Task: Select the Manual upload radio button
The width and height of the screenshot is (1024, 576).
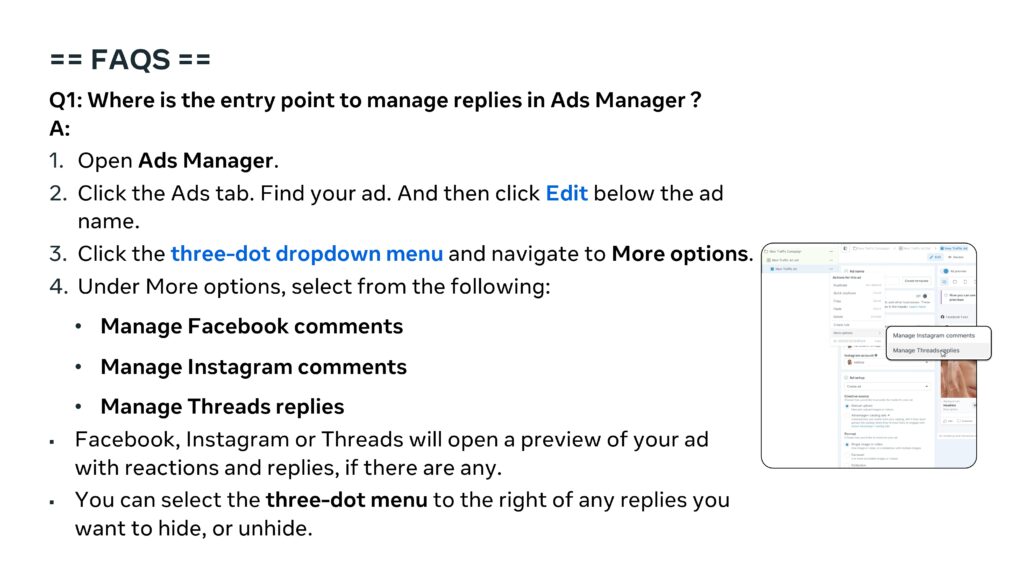Action: [849, 406]
